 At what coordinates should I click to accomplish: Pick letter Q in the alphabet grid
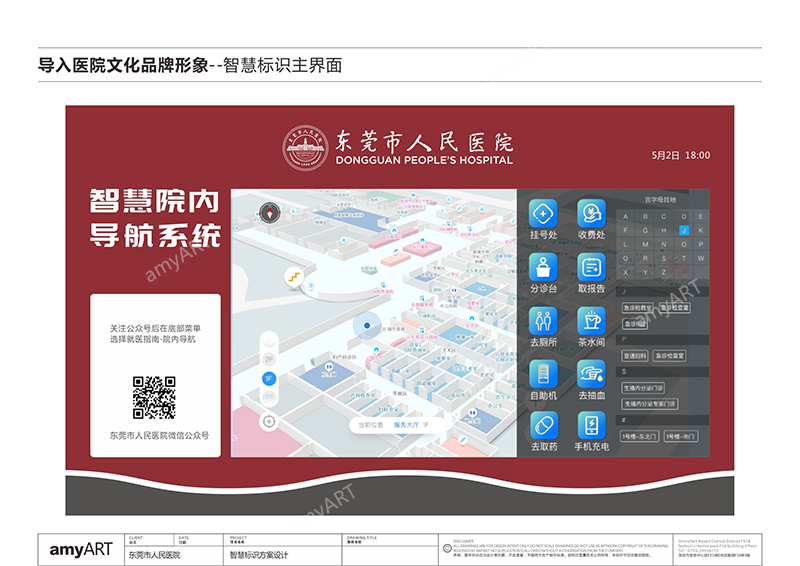point(626,258)
